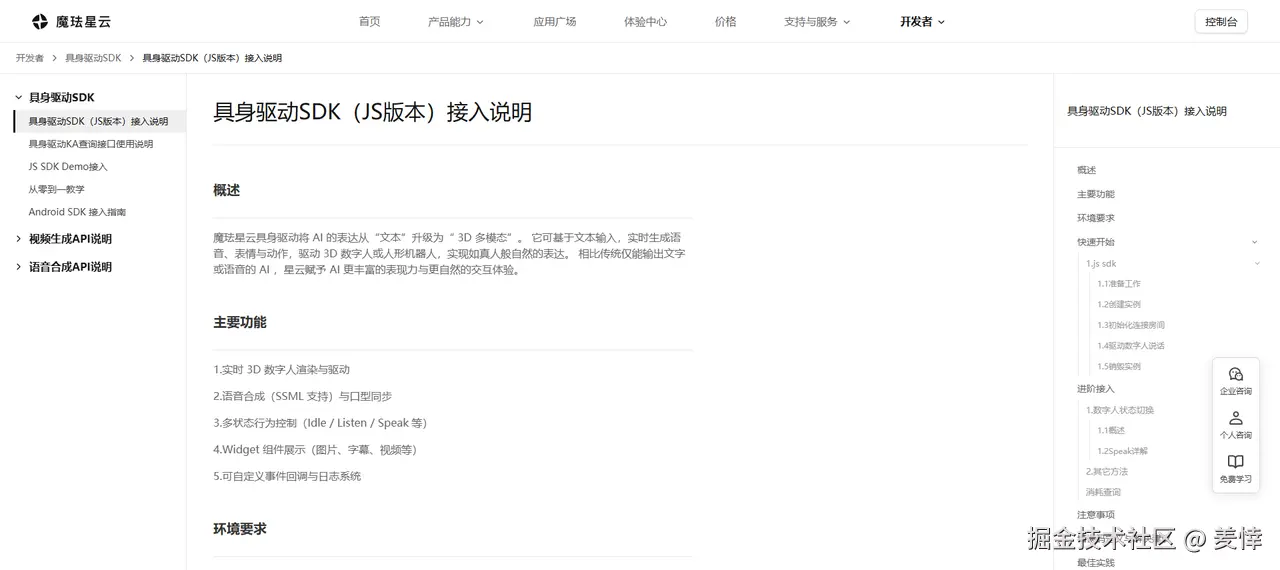Click 开发者 breadcrumb link
The image size is (1280, 570).
30,58
